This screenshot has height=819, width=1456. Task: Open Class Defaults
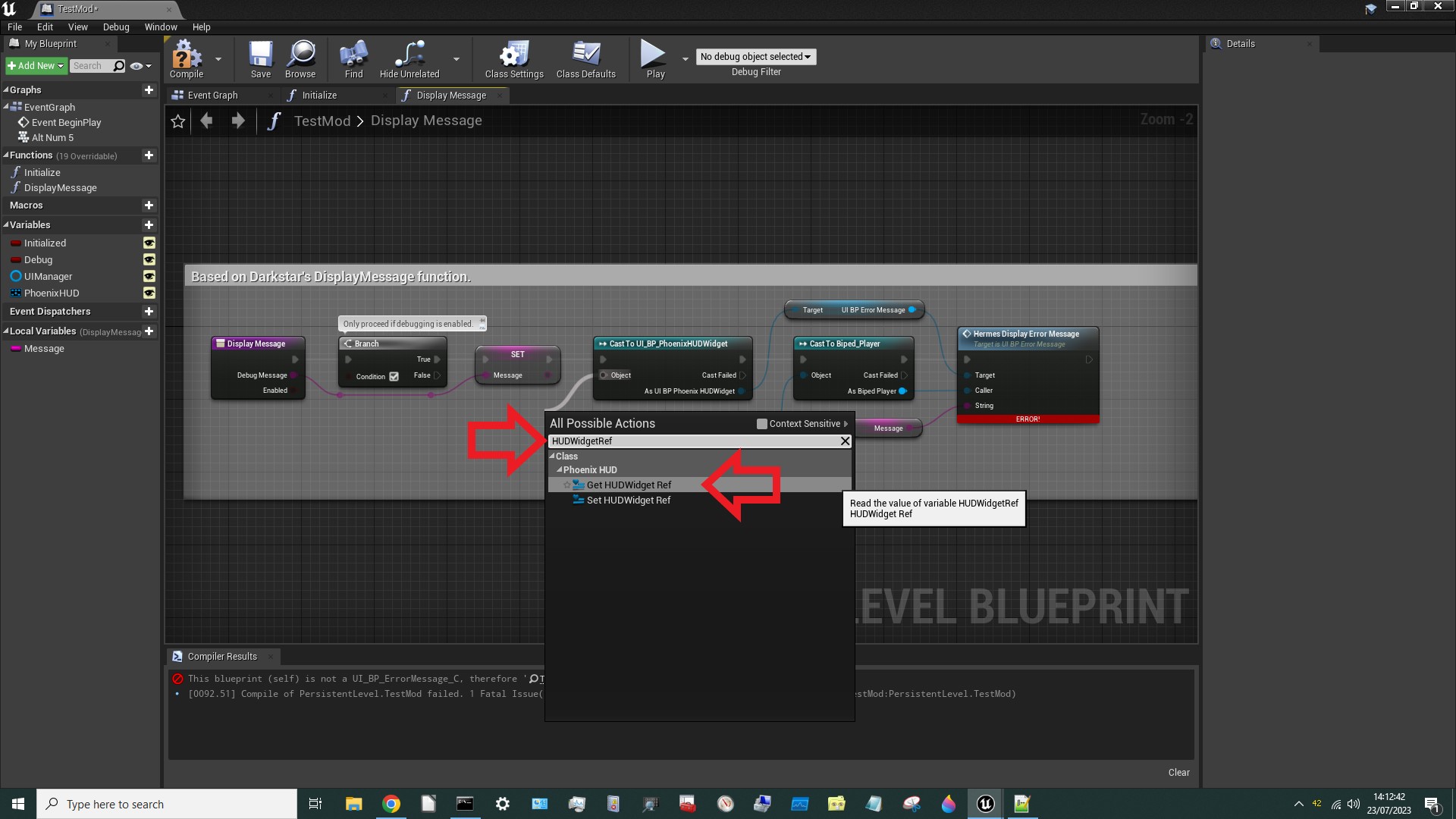(x=585, y=59)
